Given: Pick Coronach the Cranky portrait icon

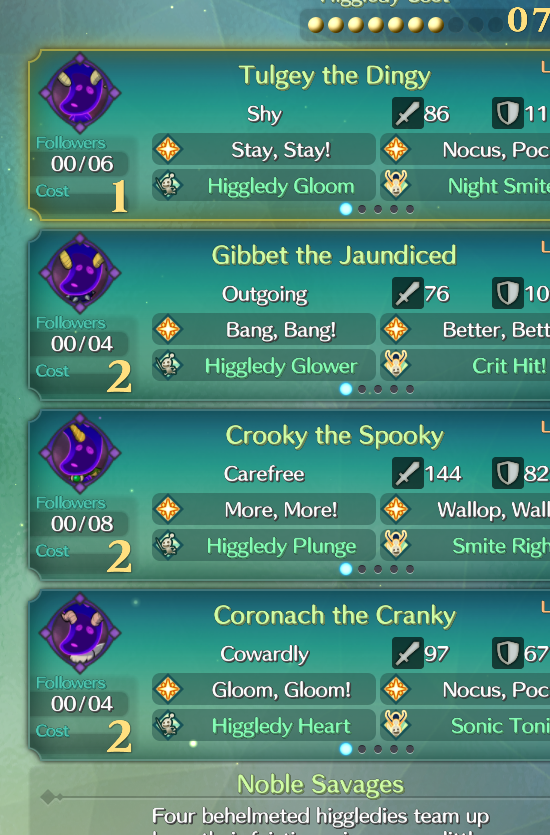Looking at the screenshot, I should tap(80, 633).
